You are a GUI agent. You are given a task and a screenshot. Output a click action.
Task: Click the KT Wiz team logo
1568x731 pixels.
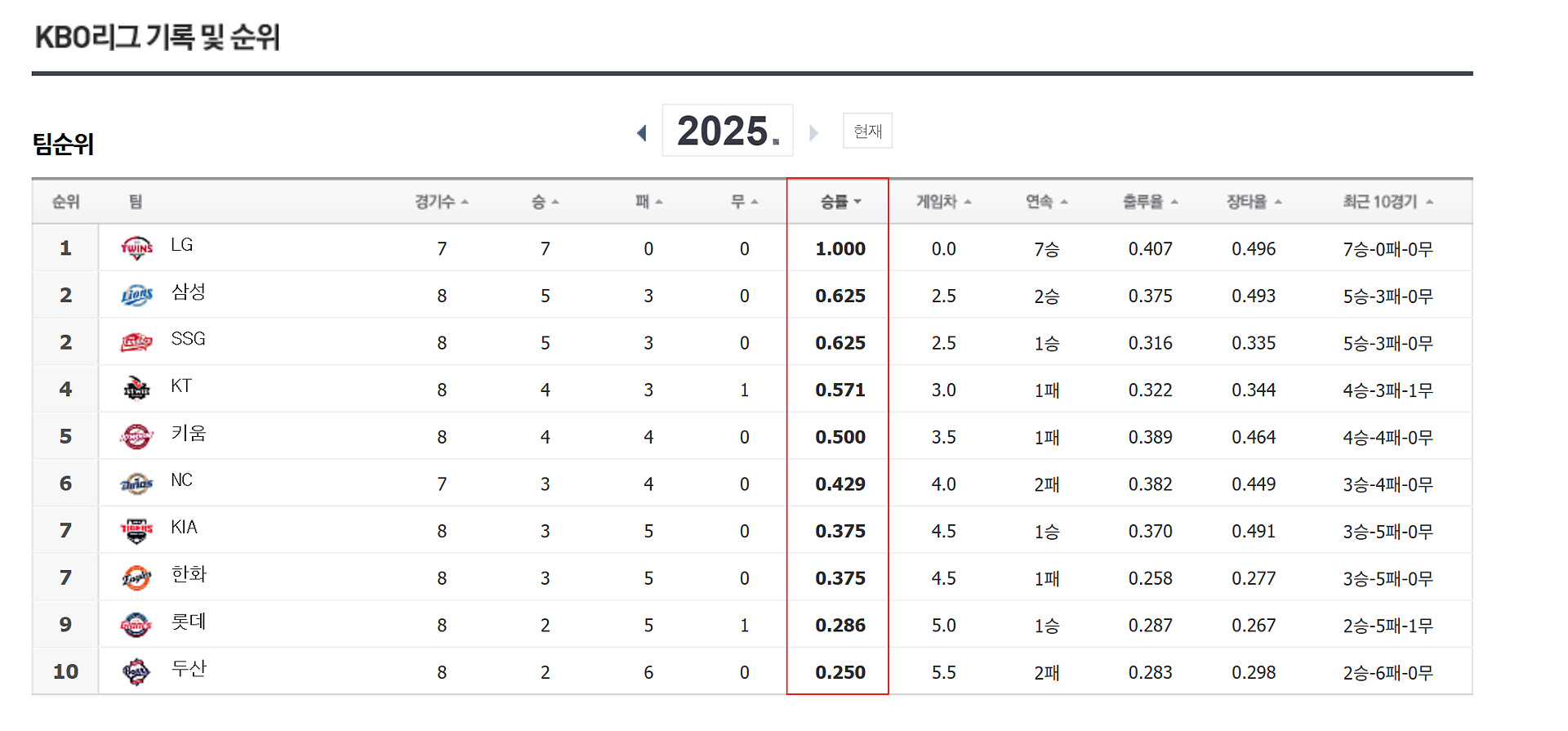click(x=136, y=390)
